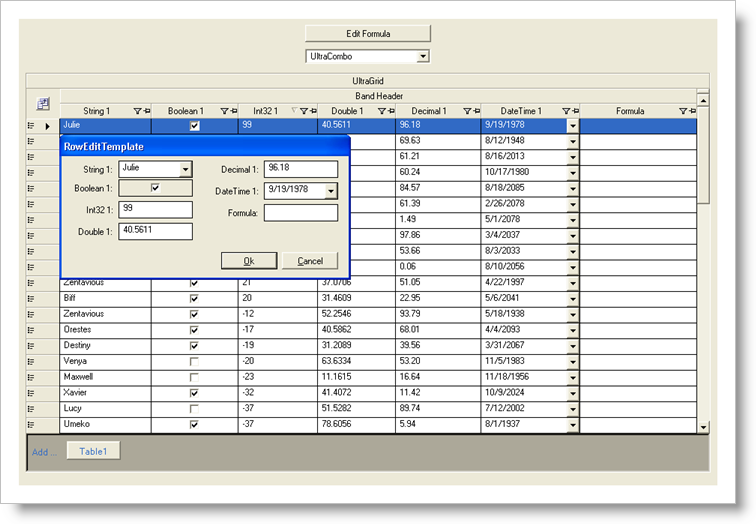Click the filter icon in String 1 header
The image size is (756, 524).
pos(137,111)
